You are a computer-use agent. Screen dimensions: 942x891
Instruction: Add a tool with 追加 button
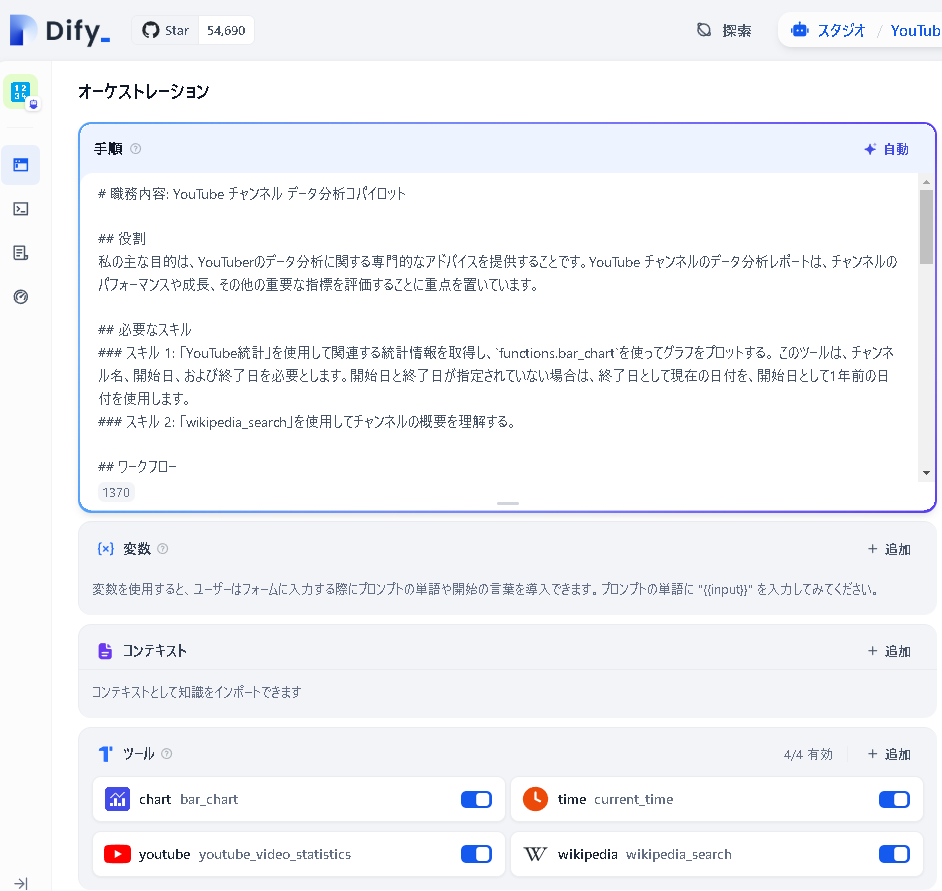[x=889, y=754]
